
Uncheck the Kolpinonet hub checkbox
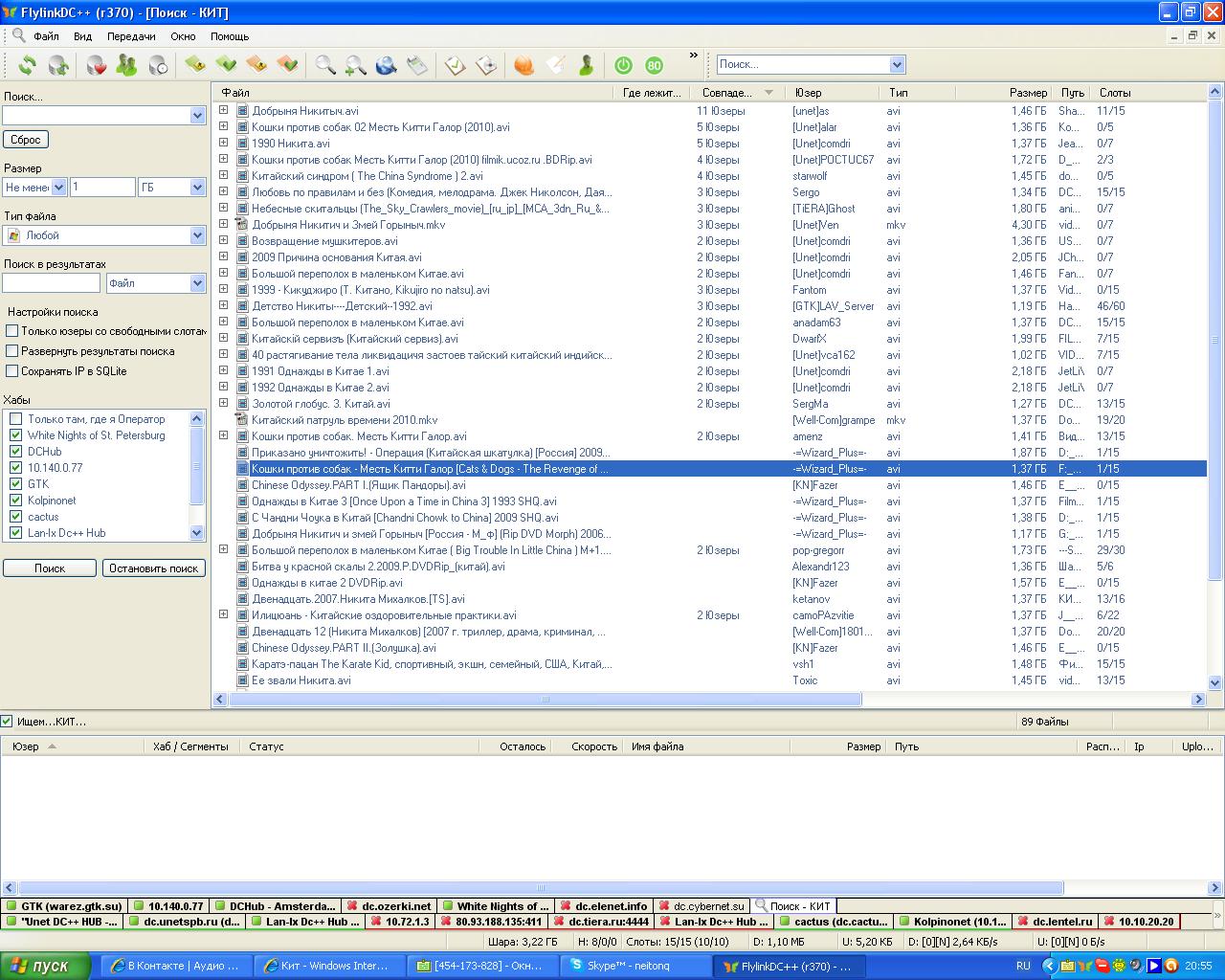pyautogui.click(x=15, y=501)
